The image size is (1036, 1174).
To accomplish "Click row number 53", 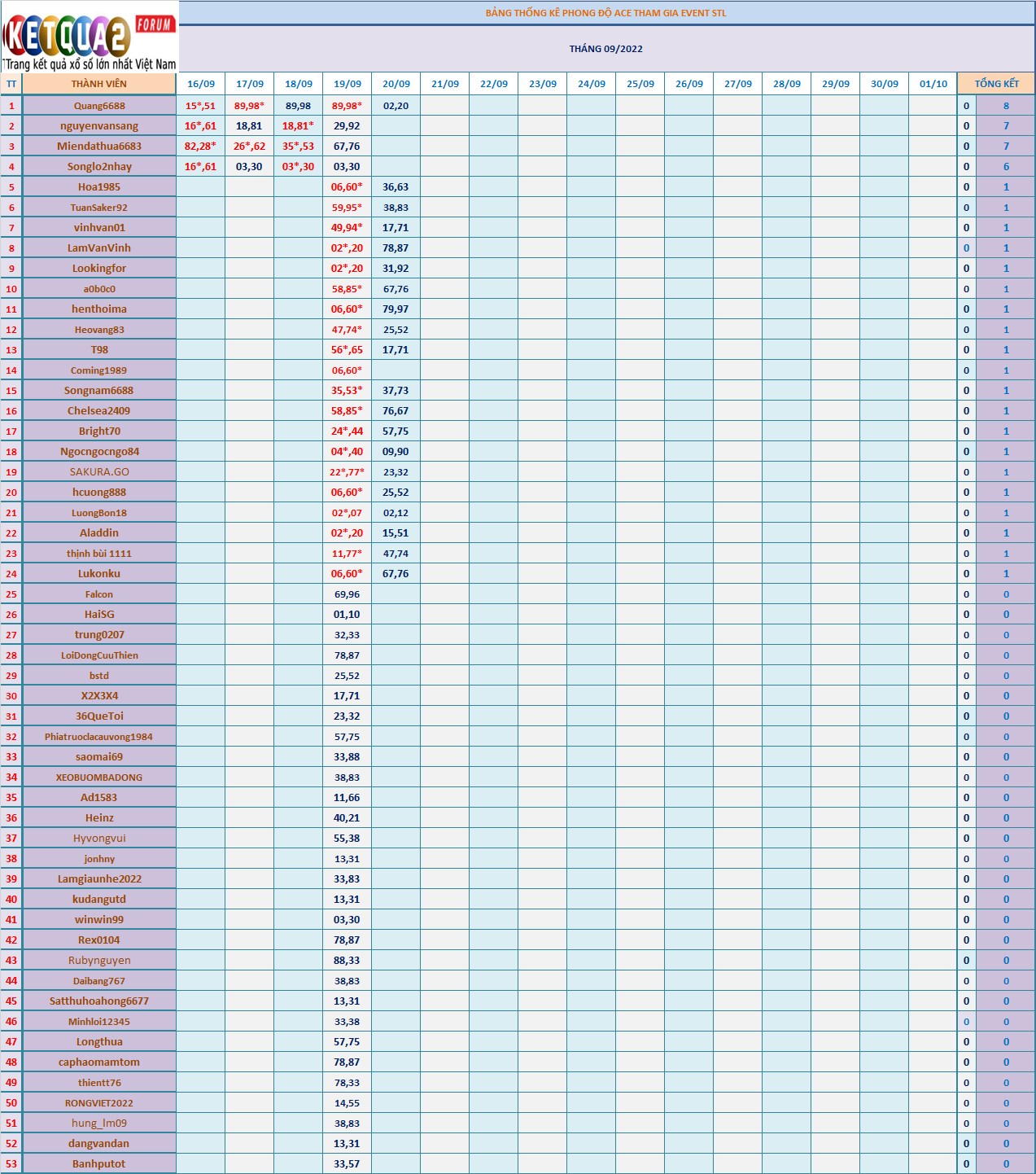I will (11, 1164).
